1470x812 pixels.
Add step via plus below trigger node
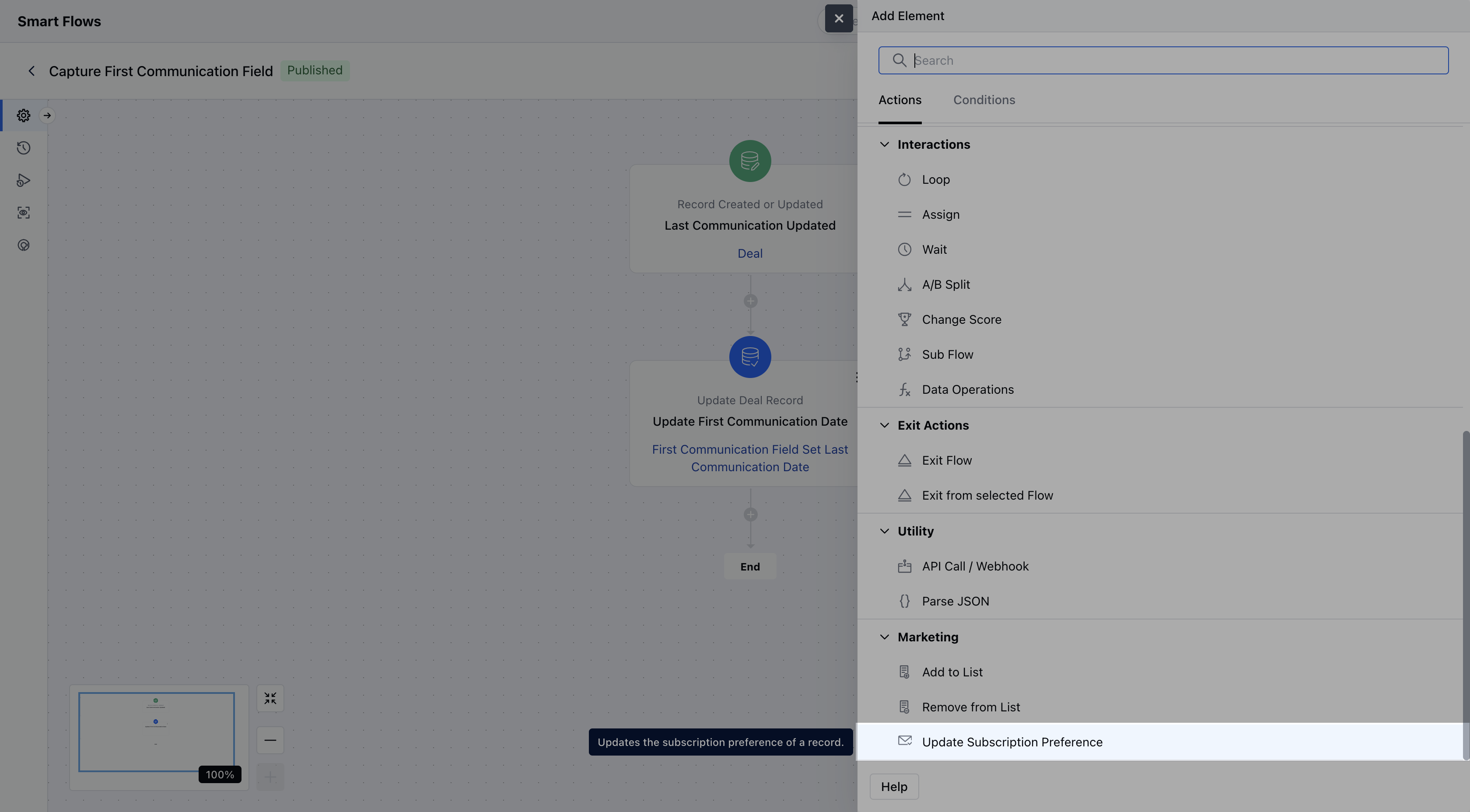point(750,301)
